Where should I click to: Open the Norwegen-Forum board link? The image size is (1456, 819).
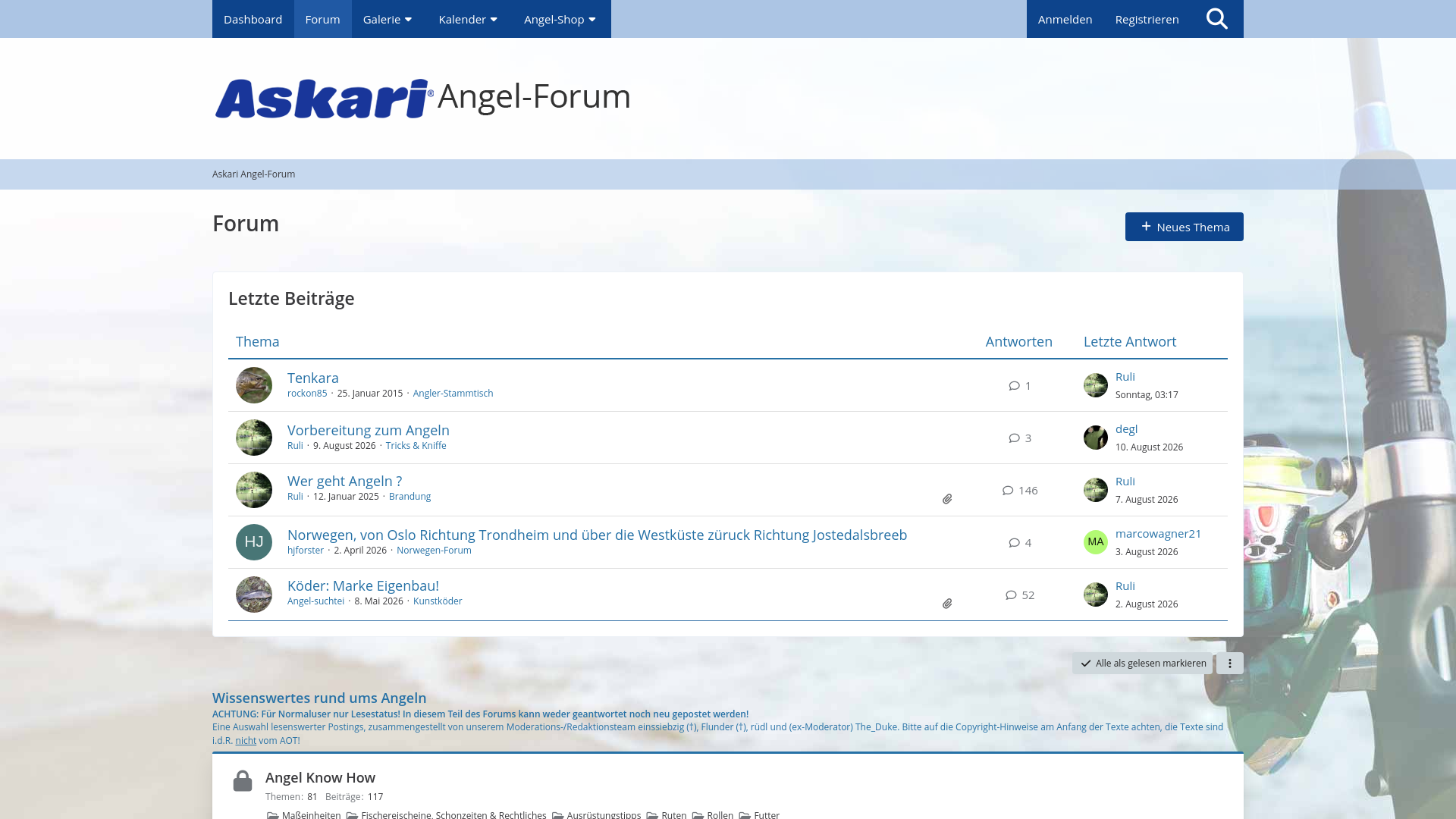(x=434, y=550)
